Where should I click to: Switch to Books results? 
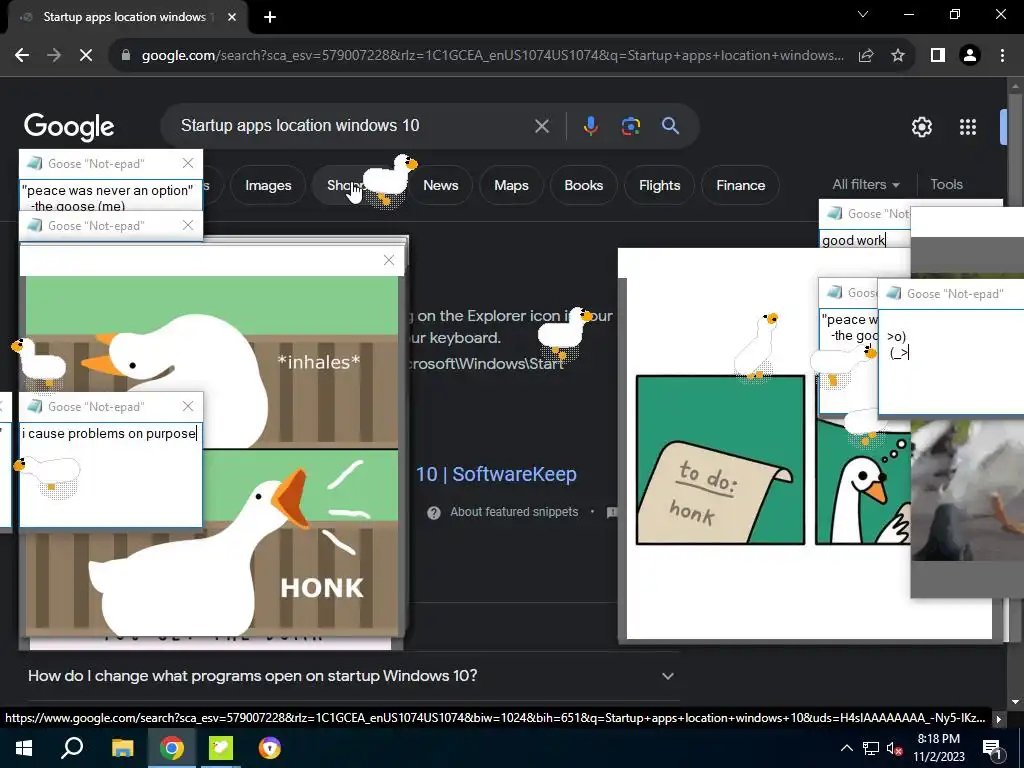[583, 185]
